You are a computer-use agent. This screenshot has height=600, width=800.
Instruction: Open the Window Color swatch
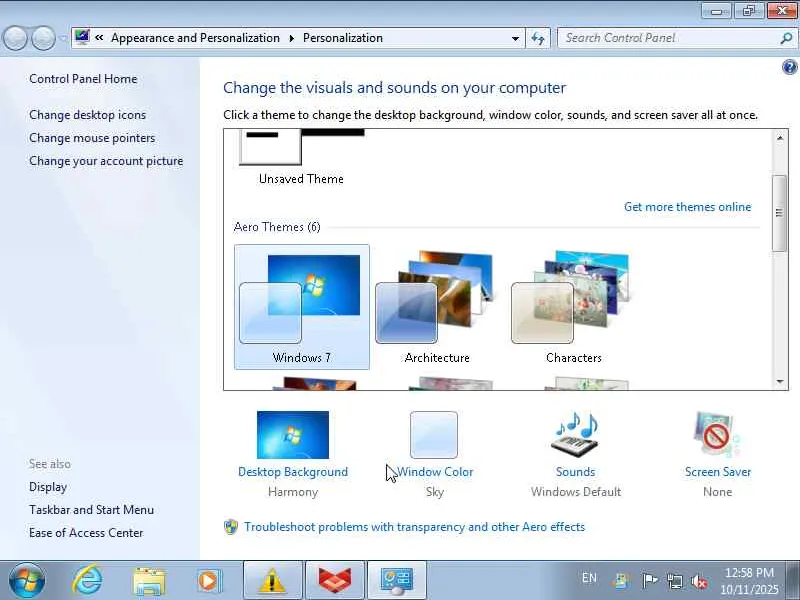(434, 435)
